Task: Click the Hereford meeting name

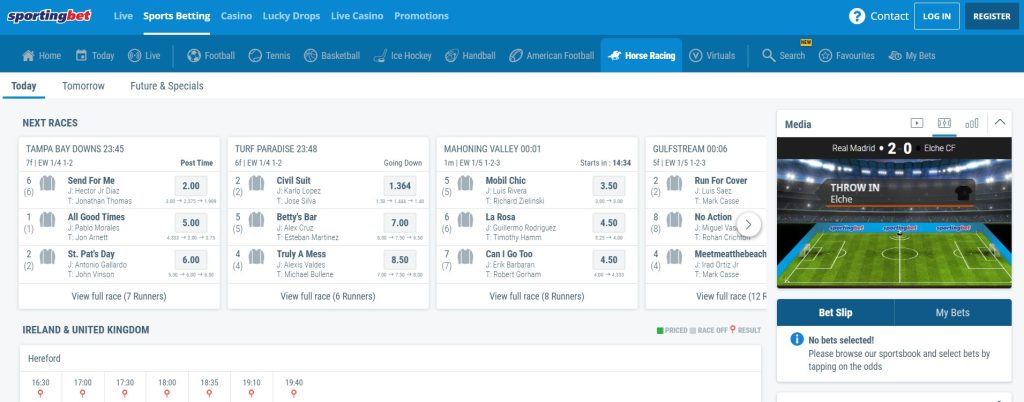Action: [44, 358]
